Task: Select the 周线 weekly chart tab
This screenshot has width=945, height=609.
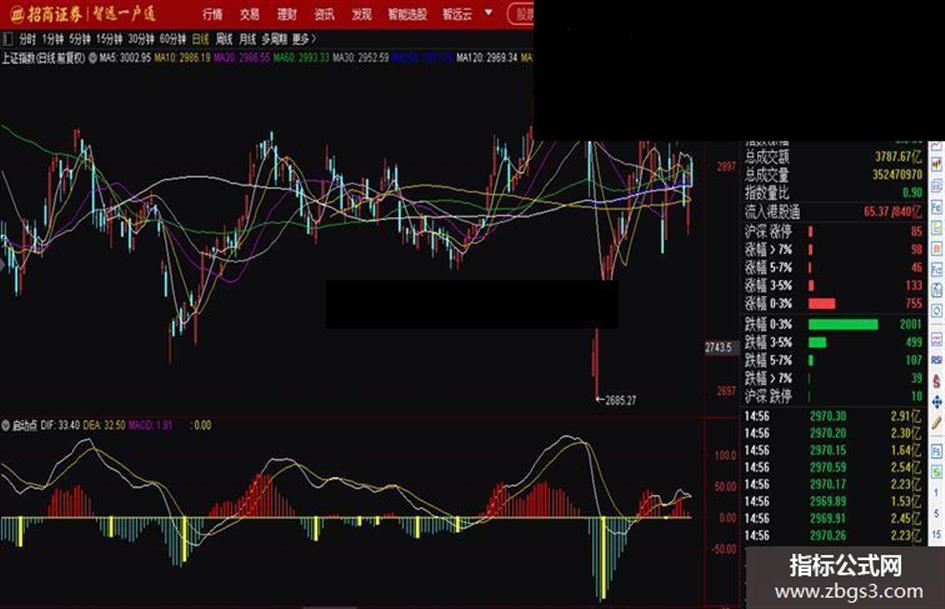Action: [224, 40]
